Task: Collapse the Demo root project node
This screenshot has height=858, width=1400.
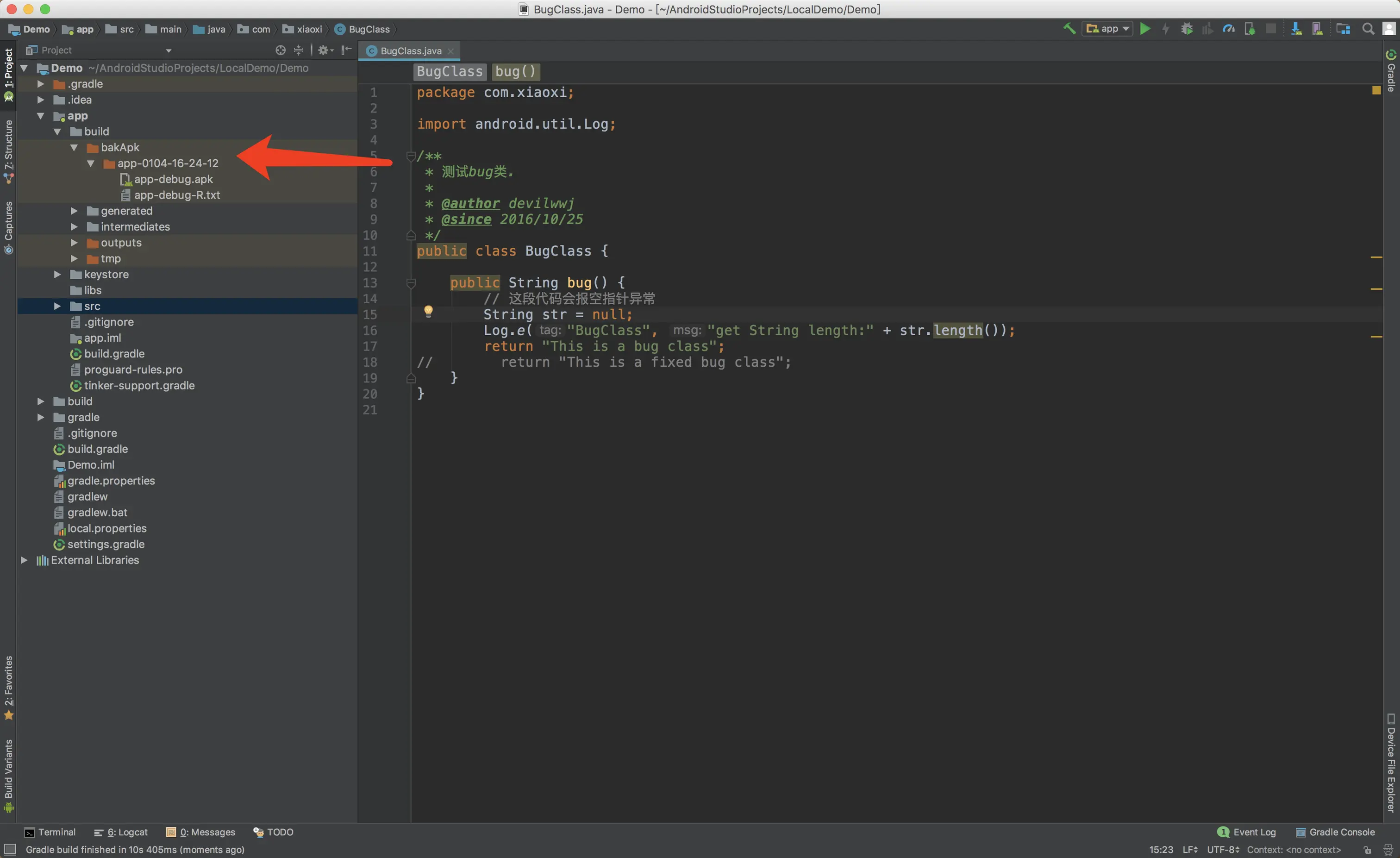Action: 25,68
